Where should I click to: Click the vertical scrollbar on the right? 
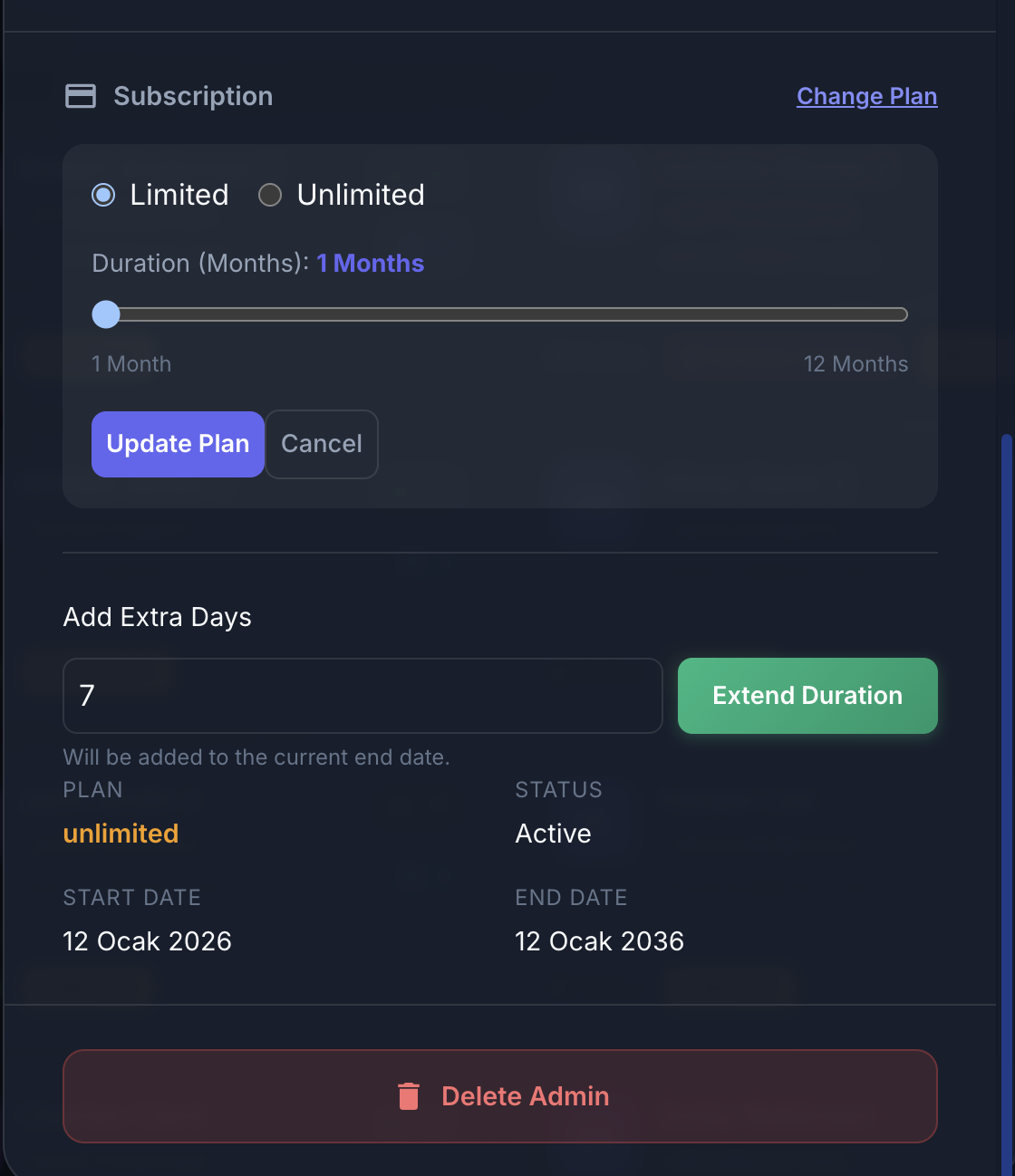point(1006,797)
